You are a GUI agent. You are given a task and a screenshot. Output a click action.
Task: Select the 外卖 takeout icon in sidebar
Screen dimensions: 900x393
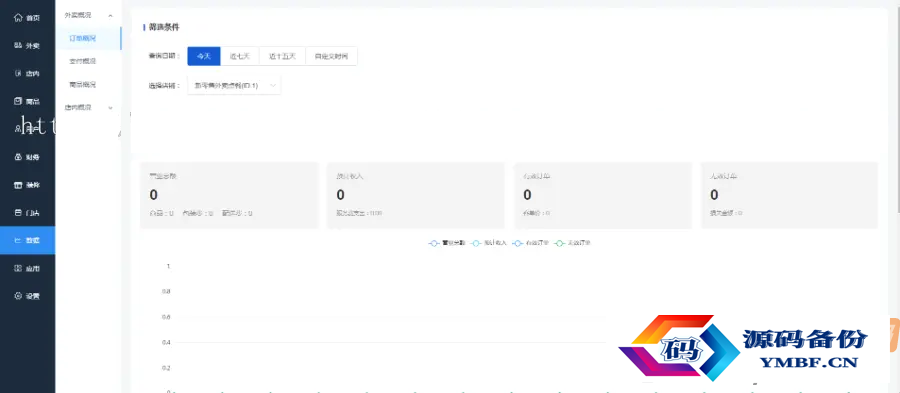(x=18, y=46)
